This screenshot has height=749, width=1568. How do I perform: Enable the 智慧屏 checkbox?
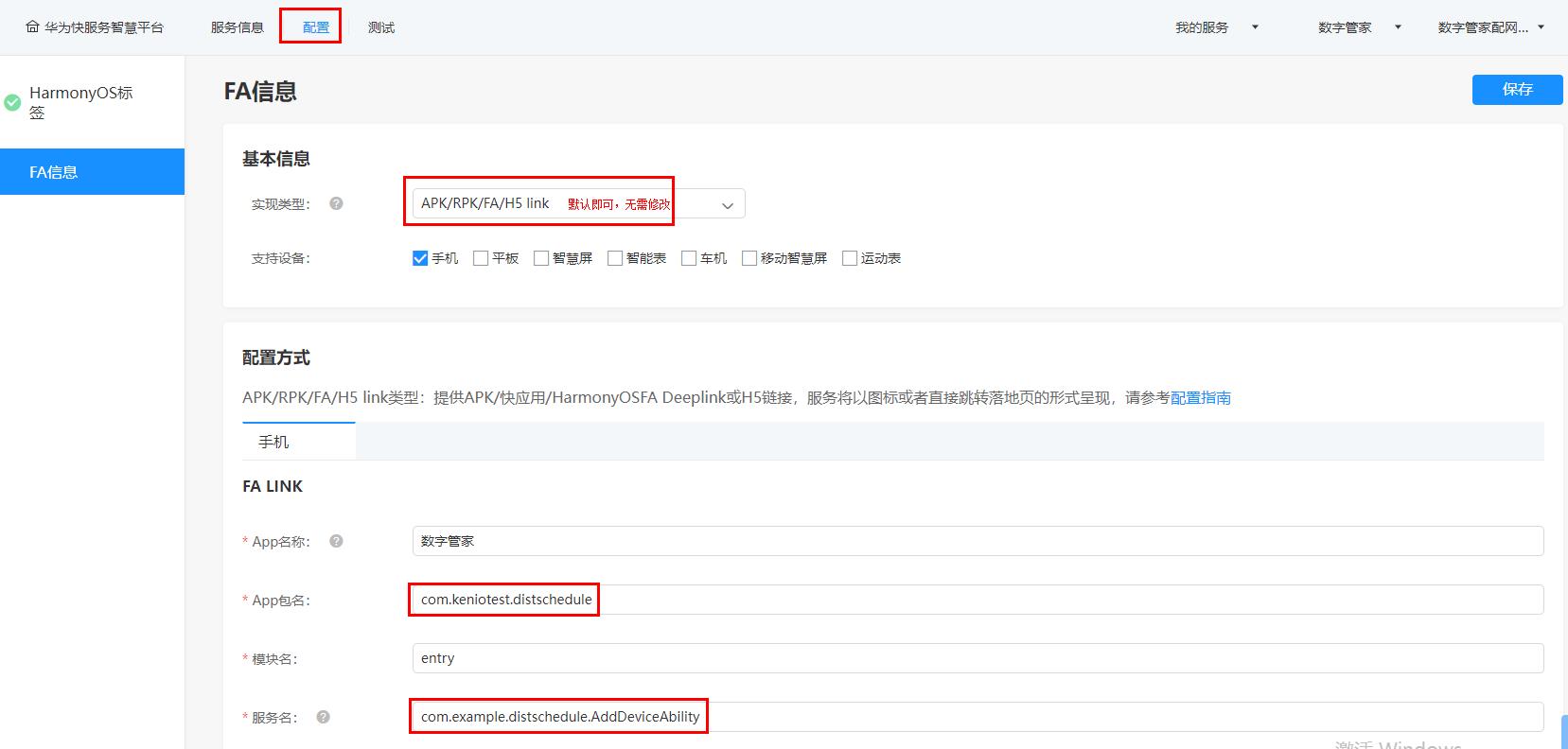click(541, 258)
